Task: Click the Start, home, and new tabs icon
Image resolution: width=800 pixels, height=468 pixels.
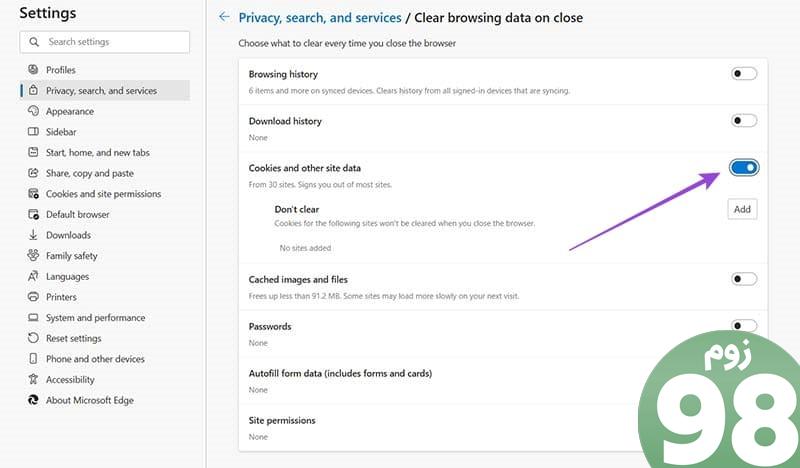Action: tap(33, 152)
